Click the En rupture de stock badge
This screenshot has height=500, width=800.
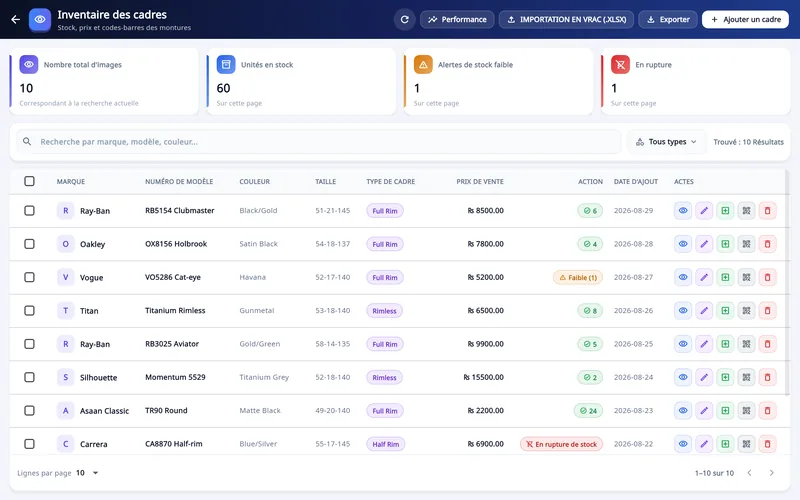(x=561, y=444)
